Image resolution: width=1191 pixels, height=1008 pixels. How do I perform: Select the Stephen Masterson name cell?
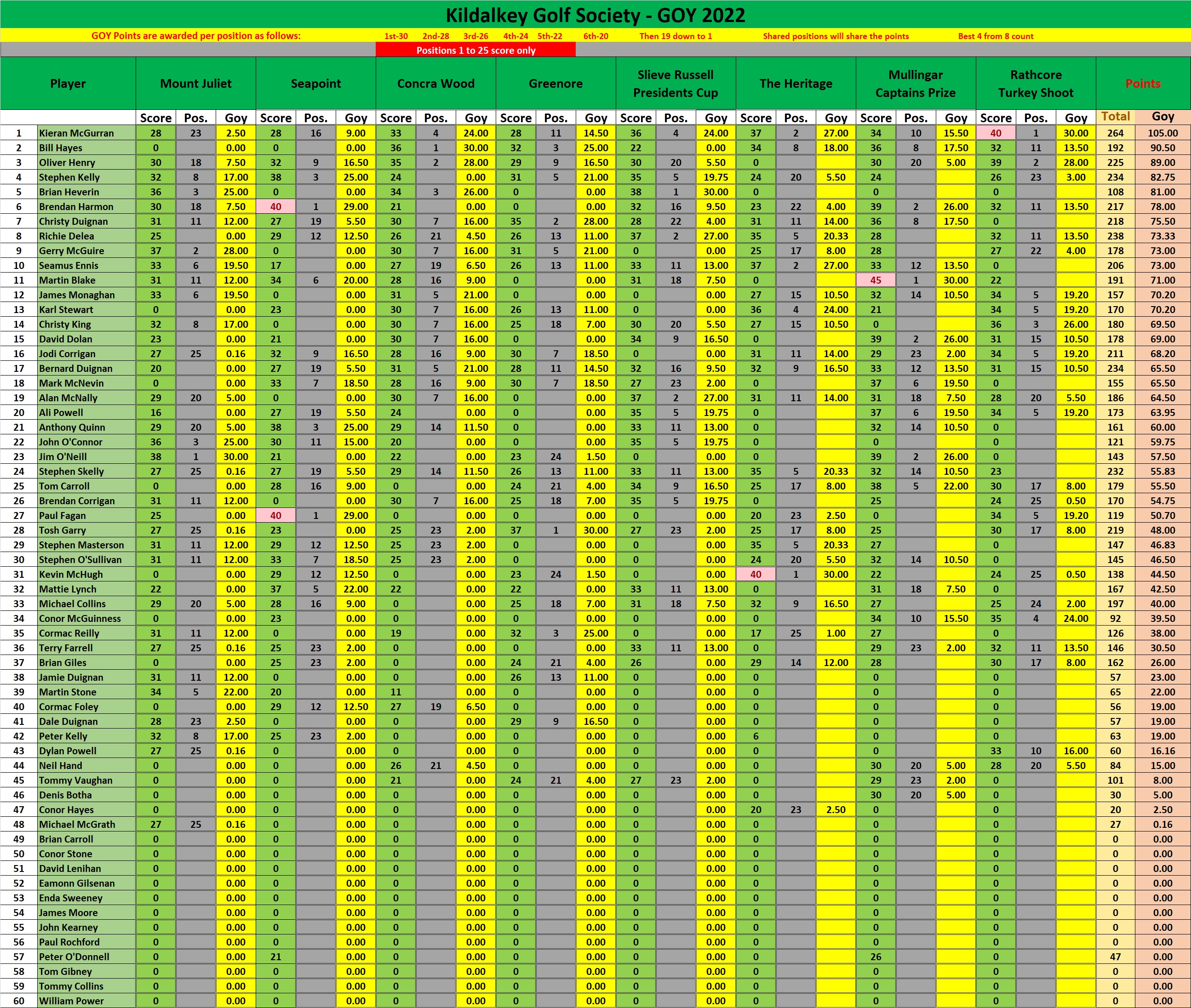pyautogui.click(x=86, y=545)
